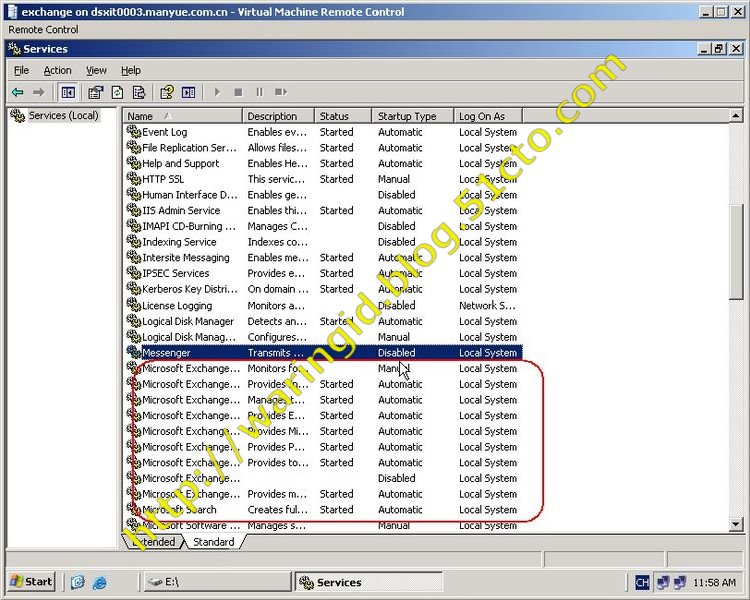Sort by the Log On As column

[482, 116]
